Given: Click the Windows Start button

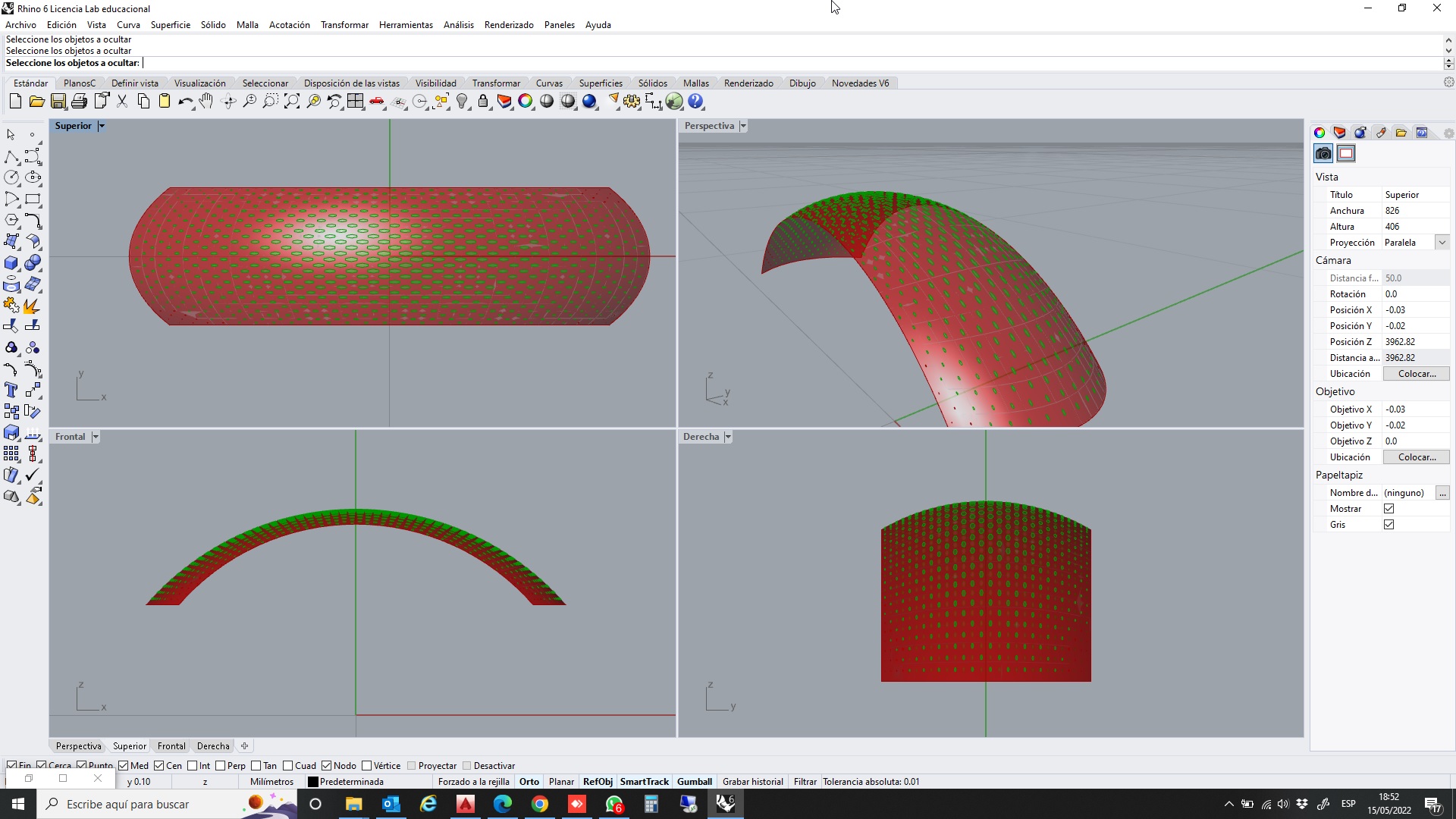Looking at the screenshot, I should click(18, 804).
